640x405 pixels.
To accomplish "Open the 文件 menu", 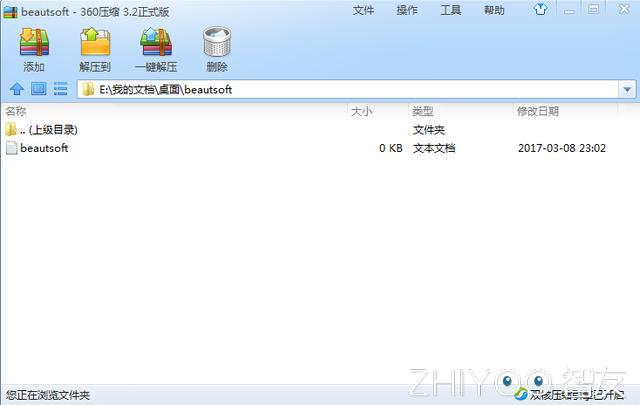I will click(x=363, y=10).
